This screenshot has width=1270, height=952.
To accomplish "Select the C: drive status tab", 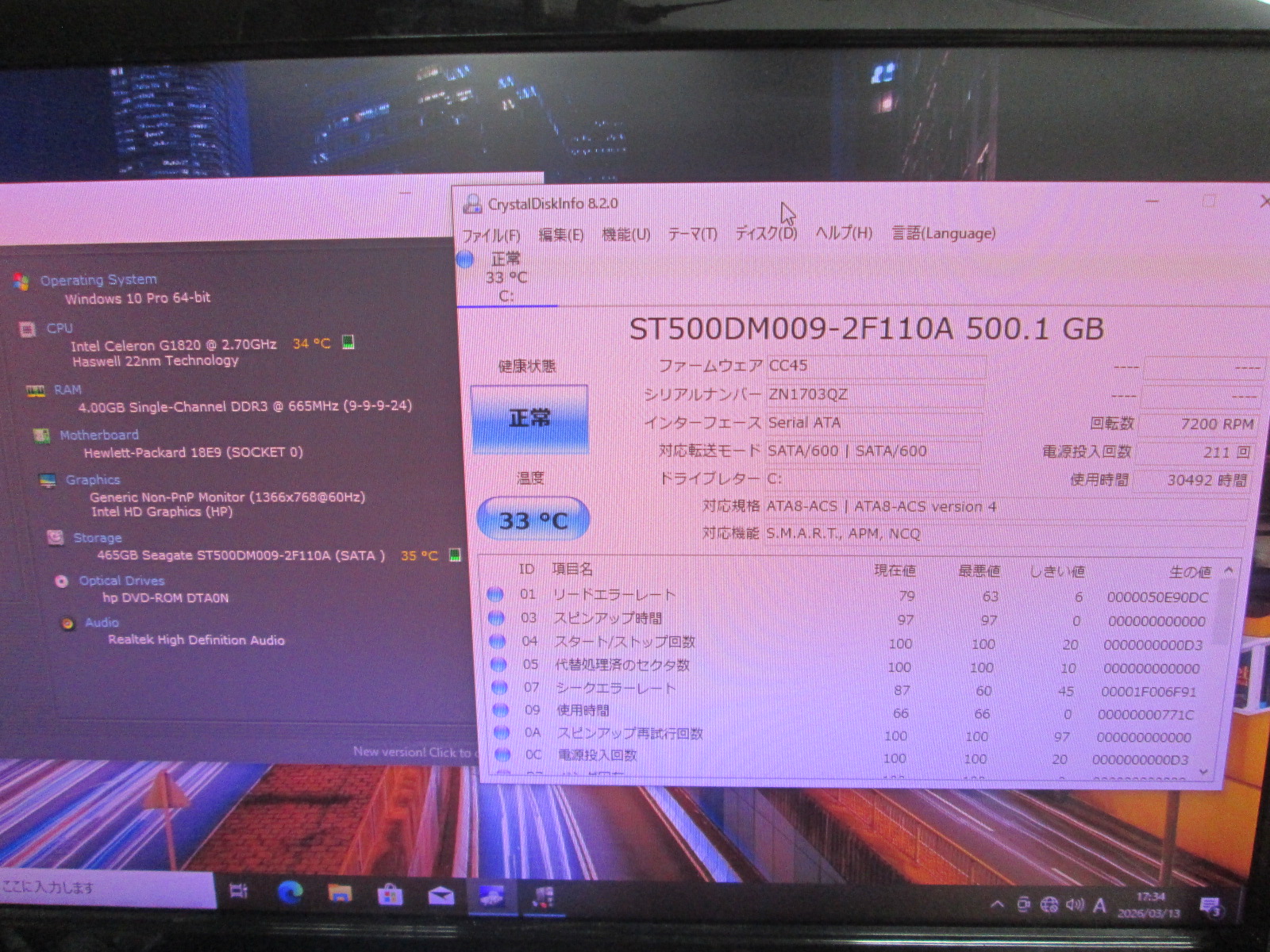I will pyautogui.click(x=506, y=278).
